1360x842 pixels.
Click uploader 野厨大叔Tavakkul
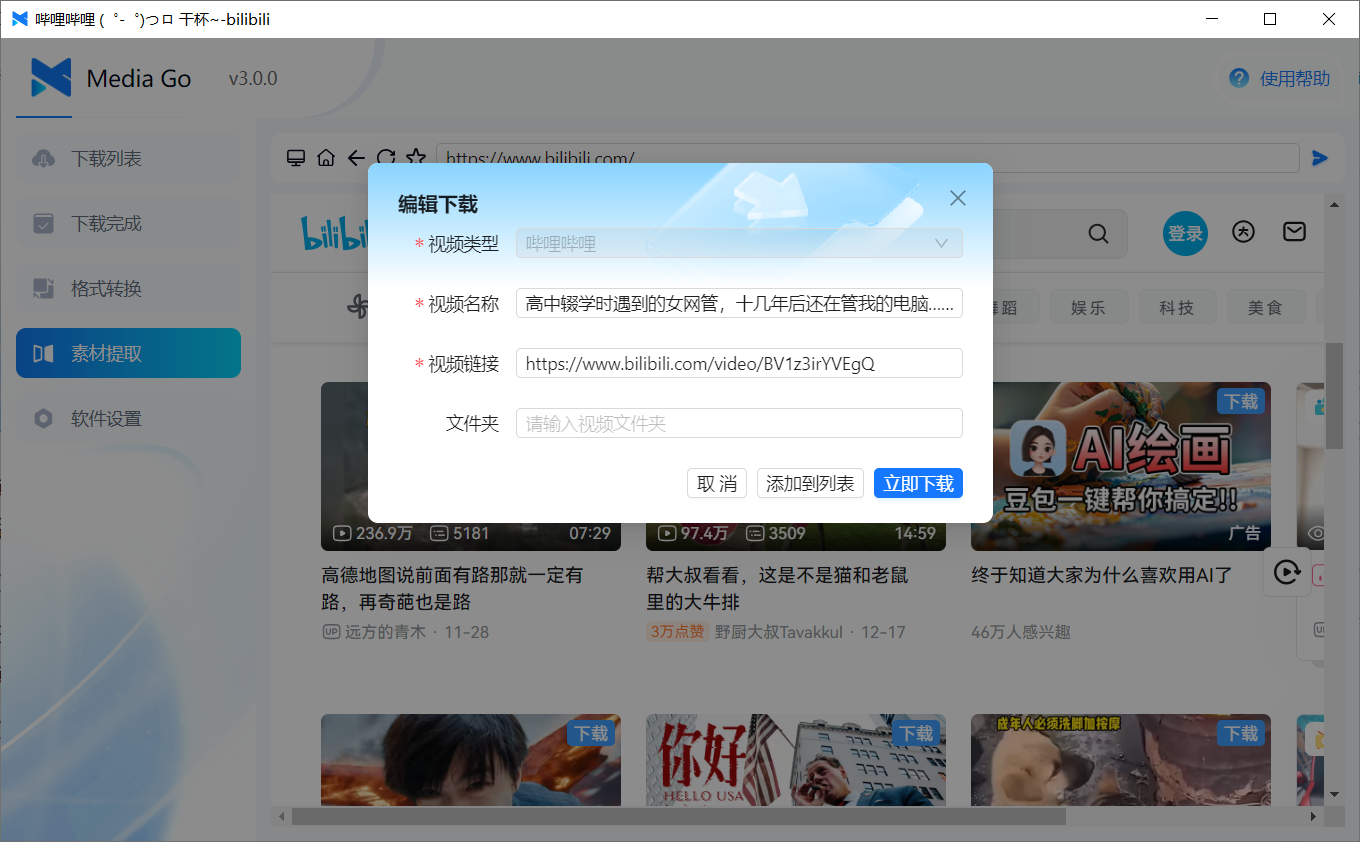pos(778,632)
